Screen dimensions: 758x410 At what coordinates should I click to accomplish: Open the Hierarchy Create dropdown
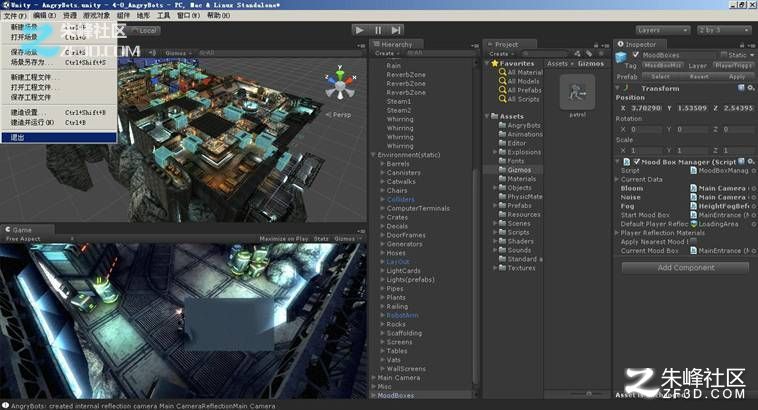[x=387, y=53]
